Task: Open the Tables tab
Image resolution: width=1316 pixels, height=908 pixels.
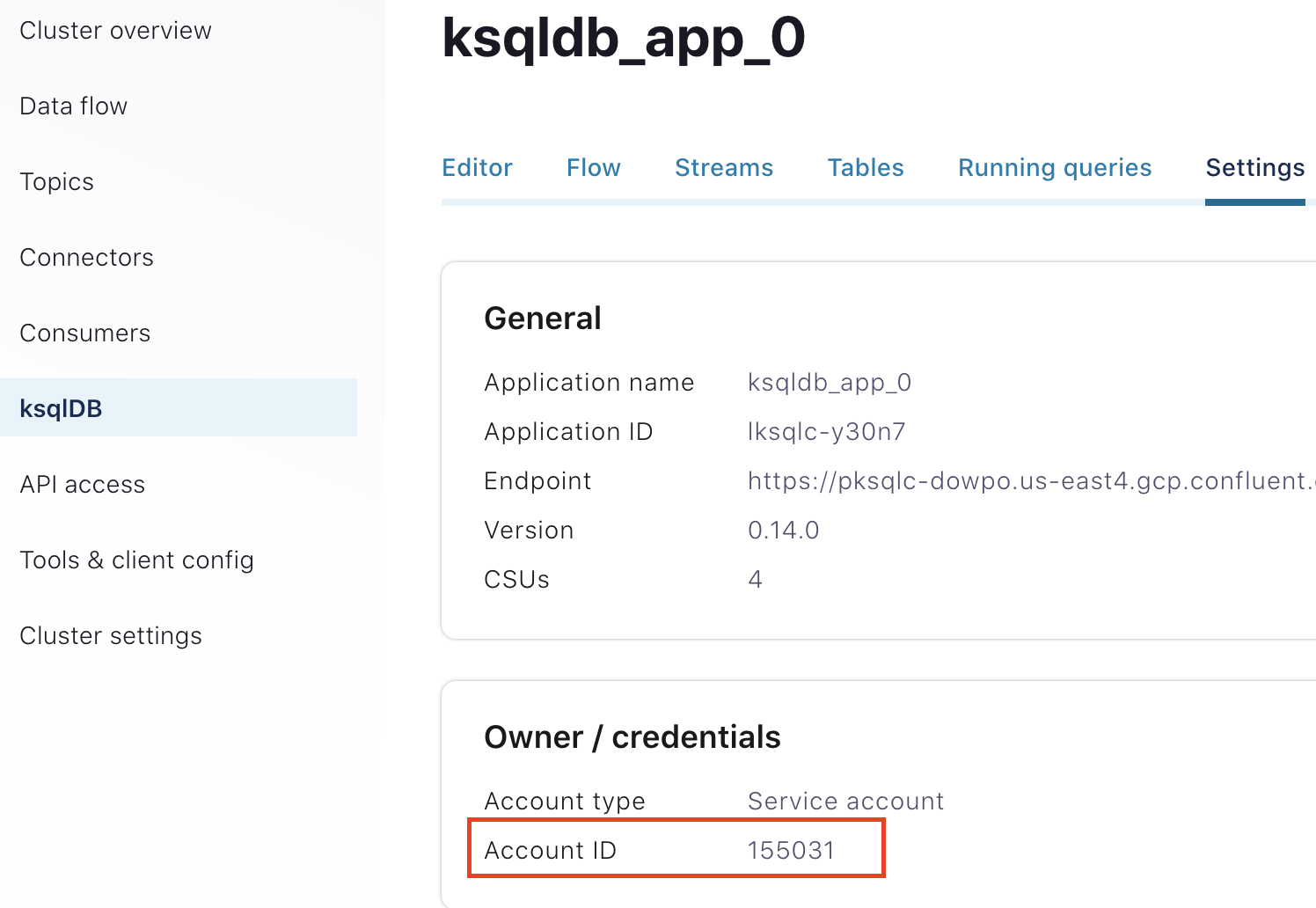Action: coord(866,168)
